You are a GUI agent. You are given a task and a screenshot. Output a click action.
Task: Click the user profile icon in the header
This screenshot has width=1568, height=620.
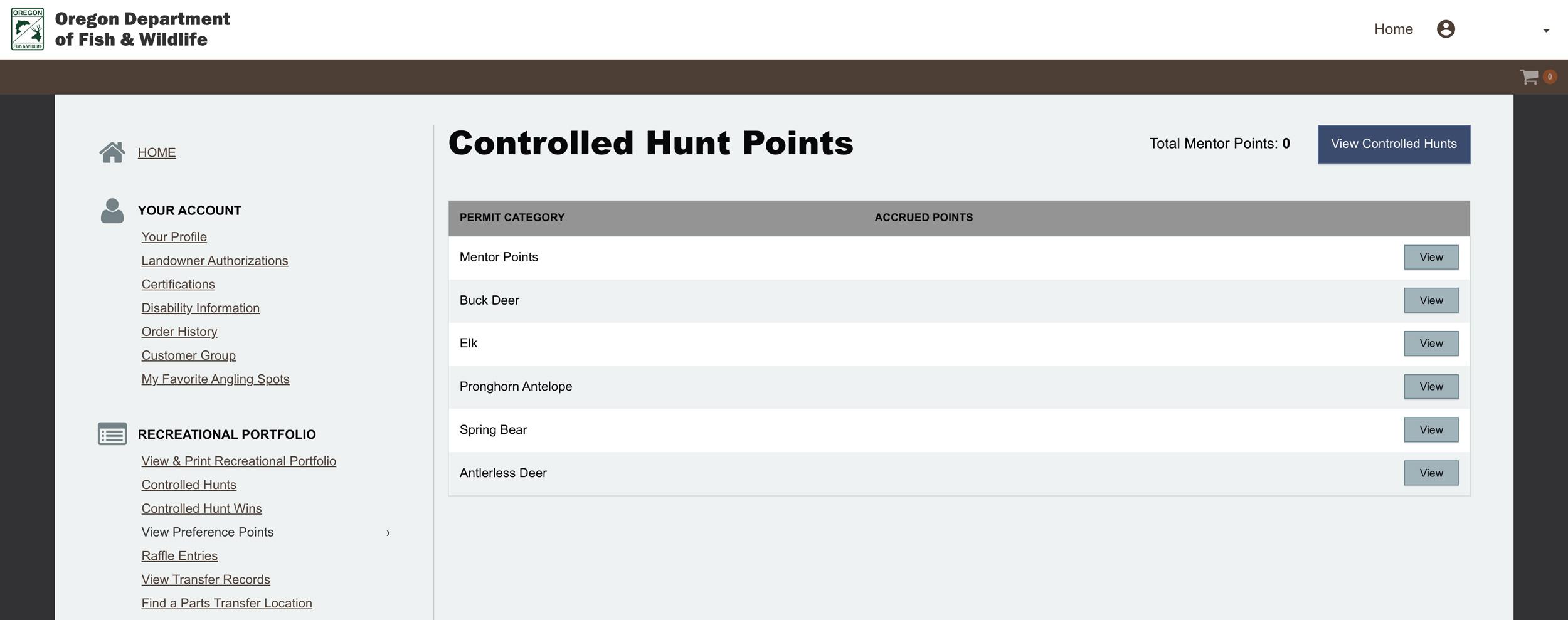pyautogui.click(x=1447, y=29)
